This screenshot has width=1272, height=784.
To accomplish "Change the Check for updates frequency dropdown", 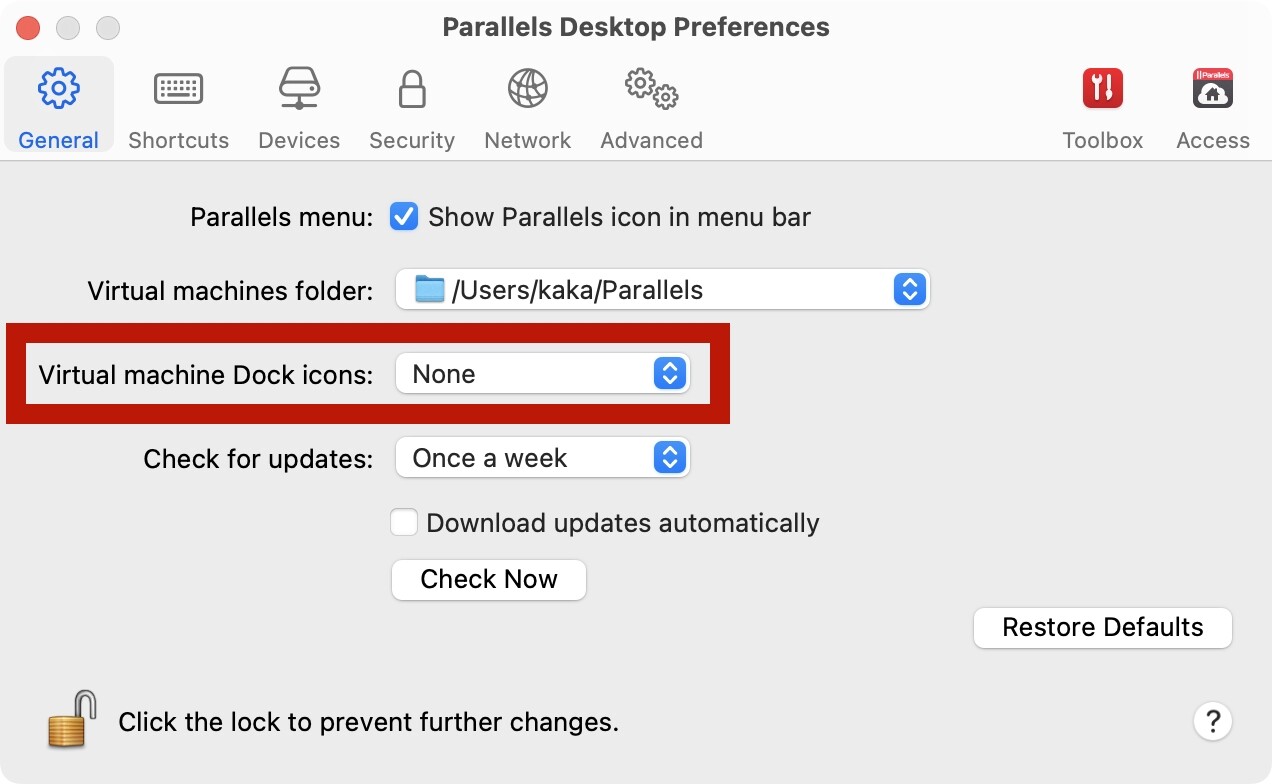I will coord(542,458).
